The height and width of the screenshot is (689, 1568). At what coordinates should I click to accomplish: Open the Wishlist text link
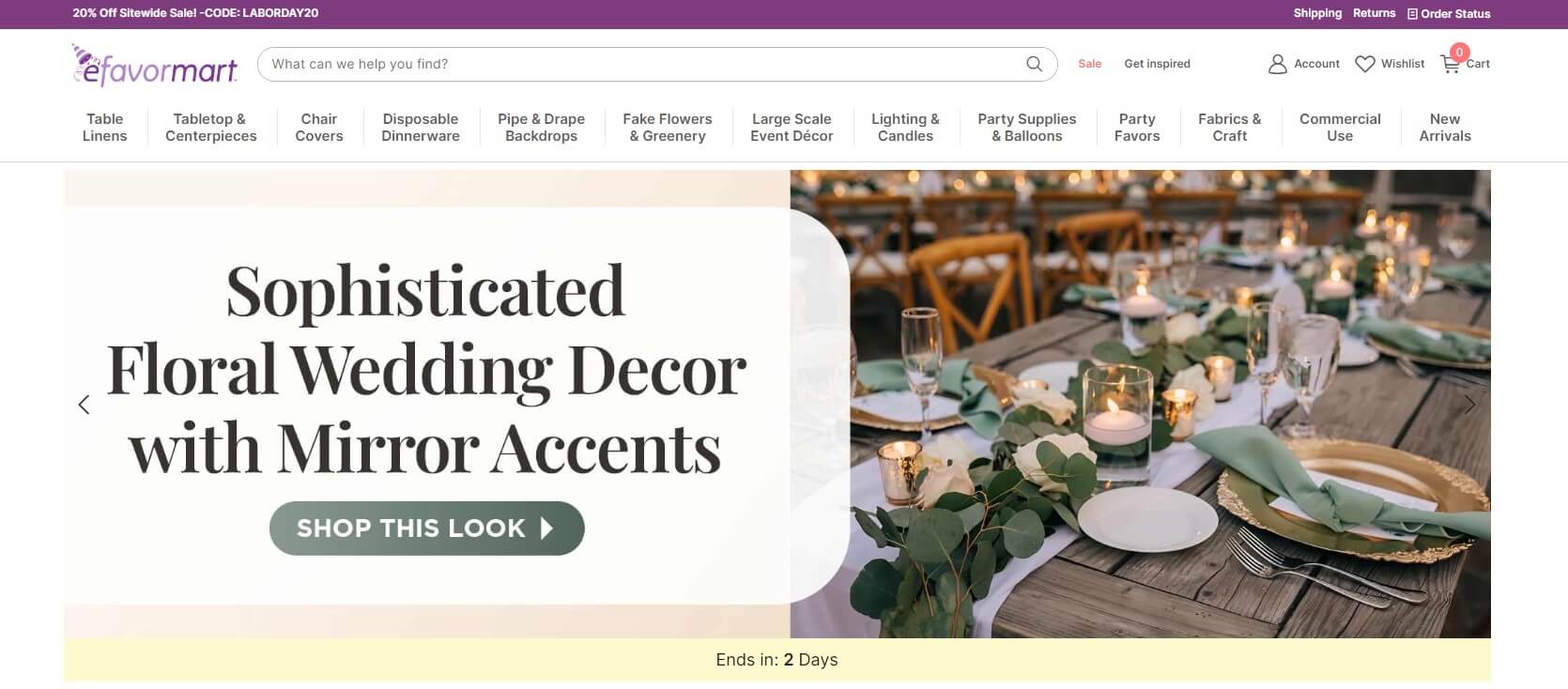click(1403, 64)
